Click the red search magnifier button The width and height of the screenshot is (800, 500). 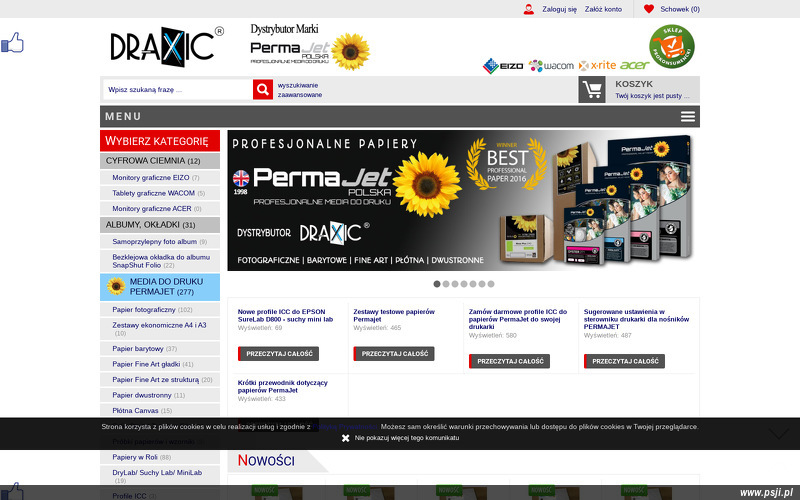tap(263, 89)
